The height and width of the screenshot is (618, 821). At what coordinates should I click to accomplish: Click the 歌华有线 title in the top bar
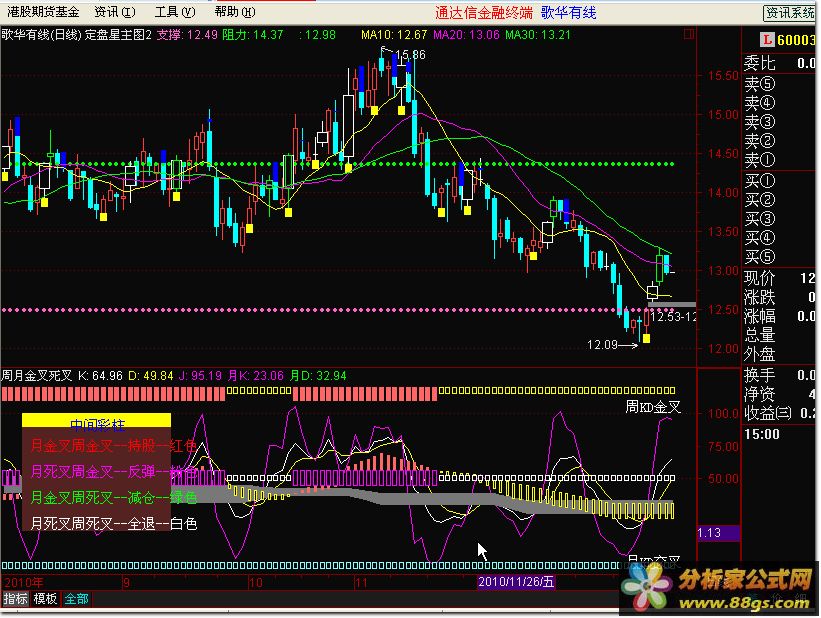[569, 13]
